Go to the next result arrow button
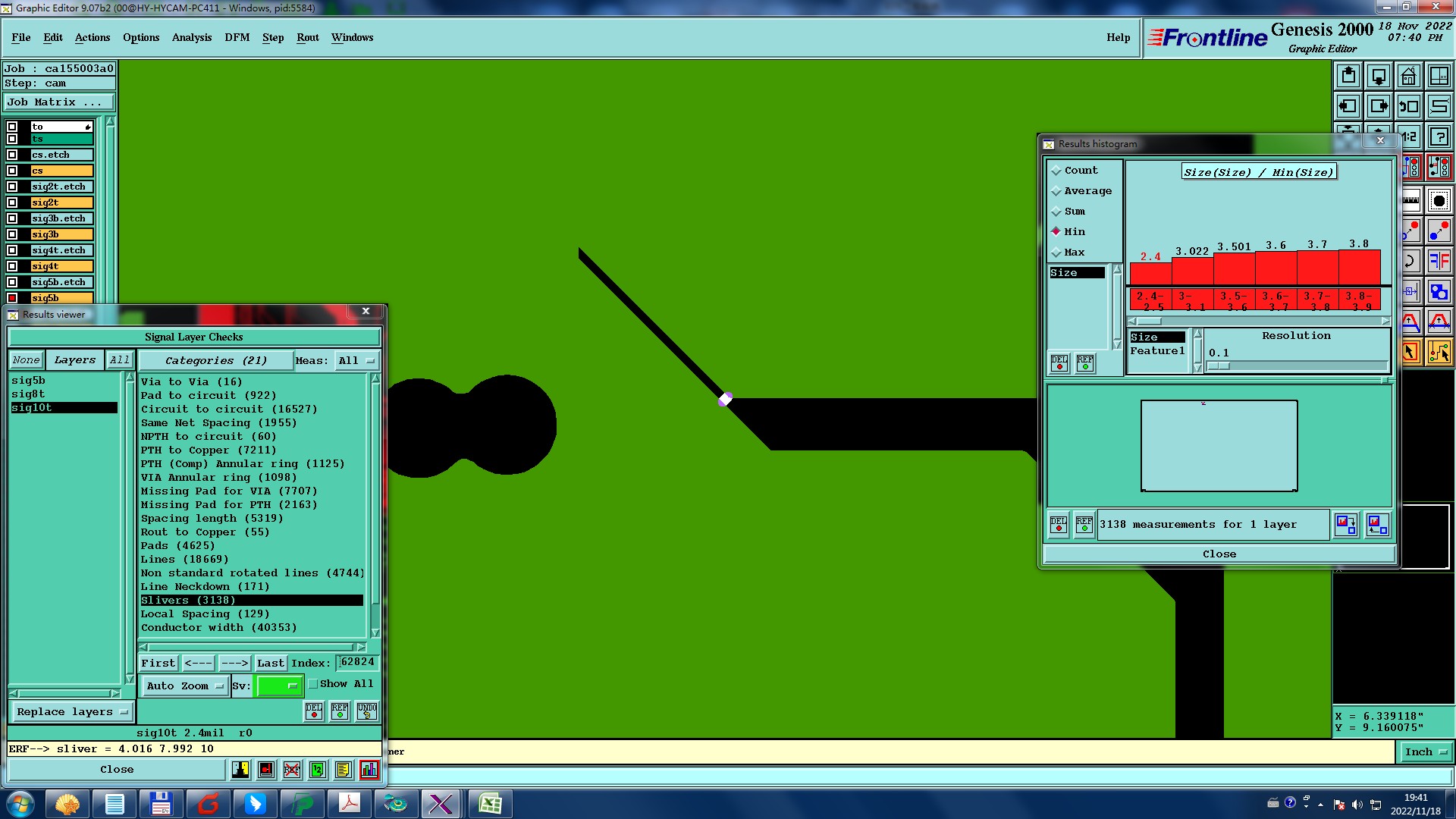Viewport: 1456px width, 819px height. [234, 664]
